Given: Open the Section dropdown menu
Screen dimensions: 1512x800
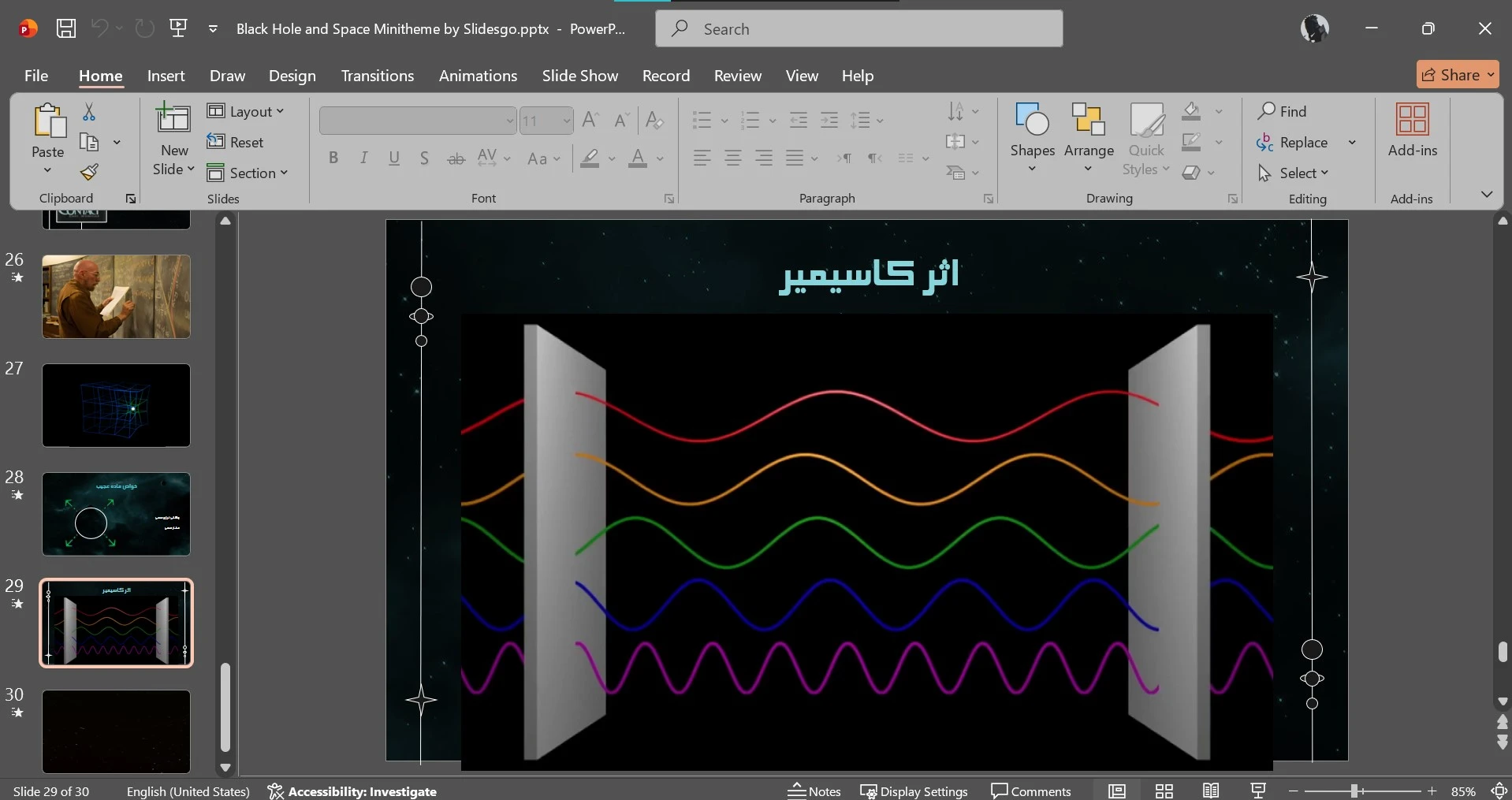Looking at the screenshot, I should [x=248, y=173].
